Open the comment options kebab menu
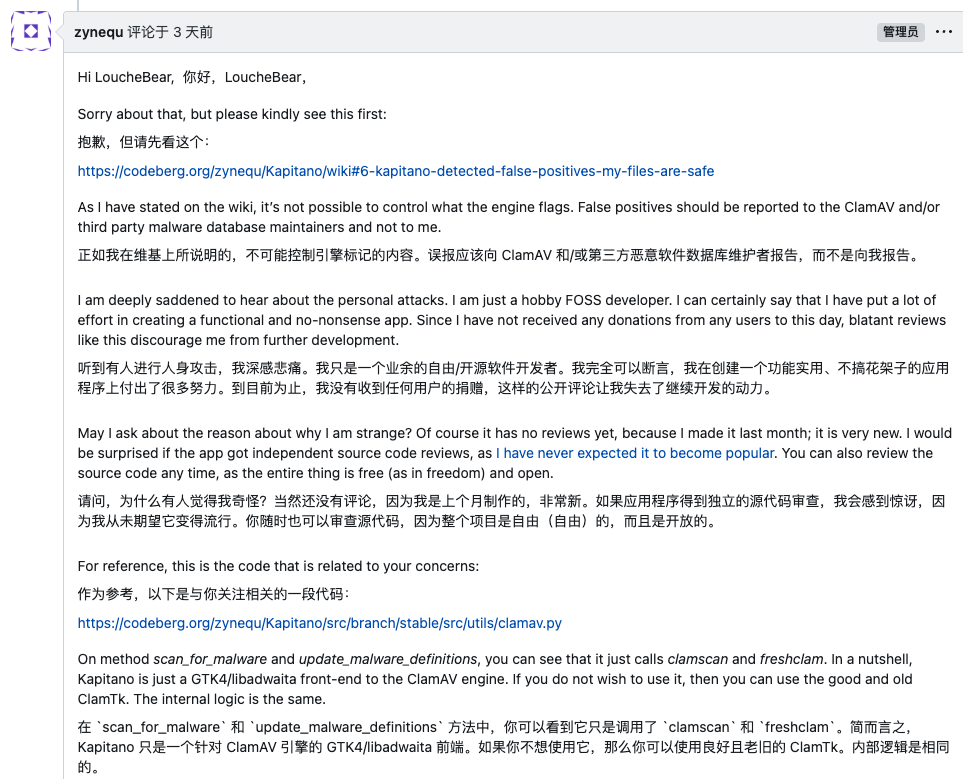 (x=944, y=31)
